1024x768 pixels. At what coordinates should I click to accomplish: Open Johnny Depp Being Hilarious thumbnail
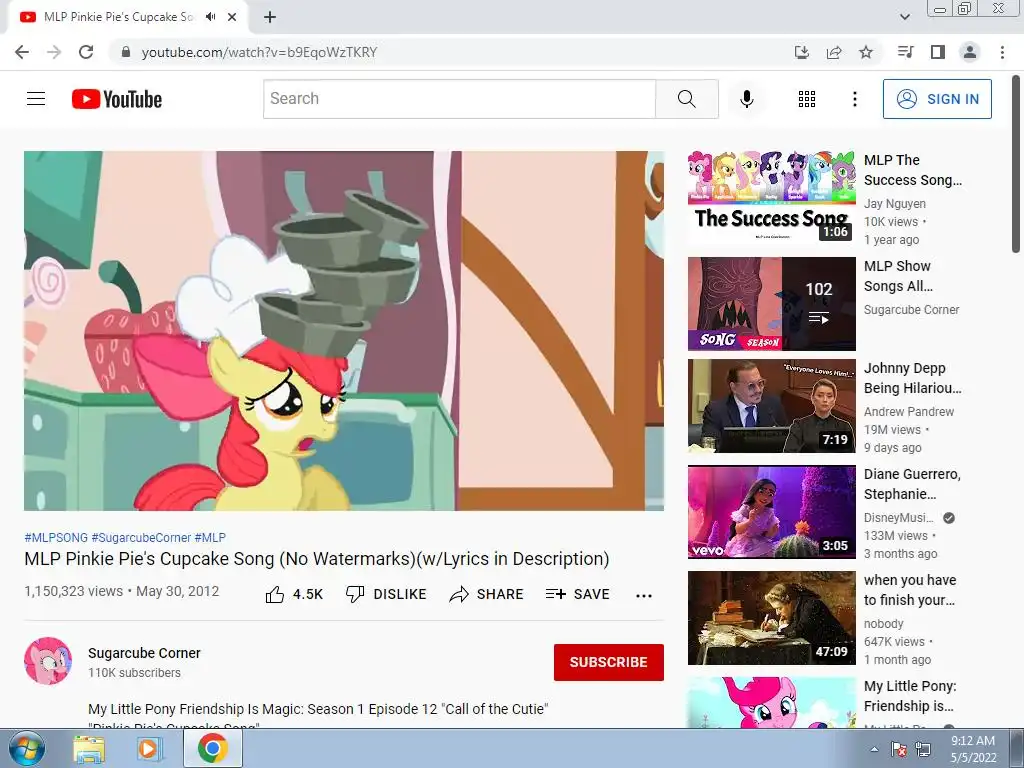(x=771, y=406)
